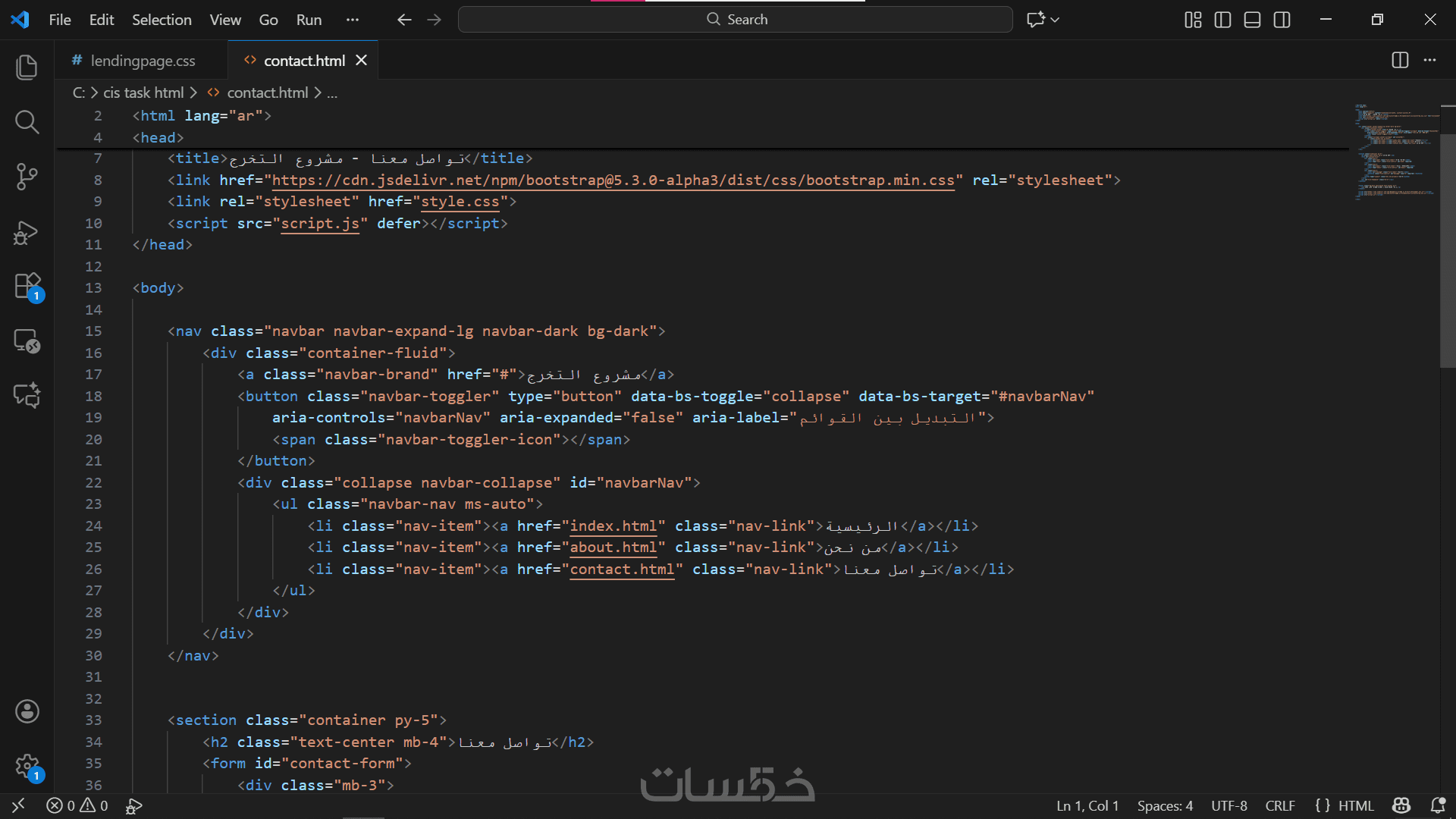Click the CRLF end-of-line setting
1456x819 pixels.
point(1280,805)
